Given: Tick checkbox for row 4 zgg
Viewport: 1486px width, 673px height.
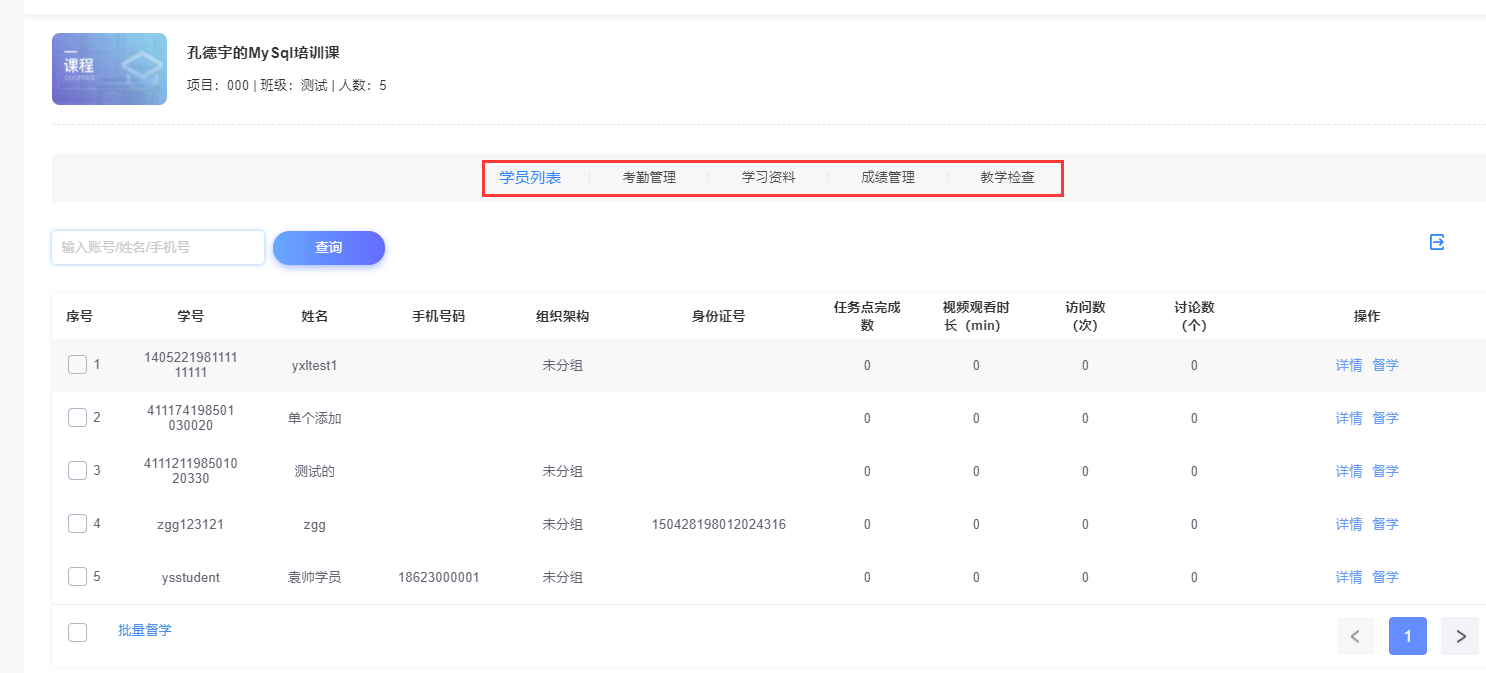Looking at the screenshot, I should pyautogui.click(x=77, y=524).
